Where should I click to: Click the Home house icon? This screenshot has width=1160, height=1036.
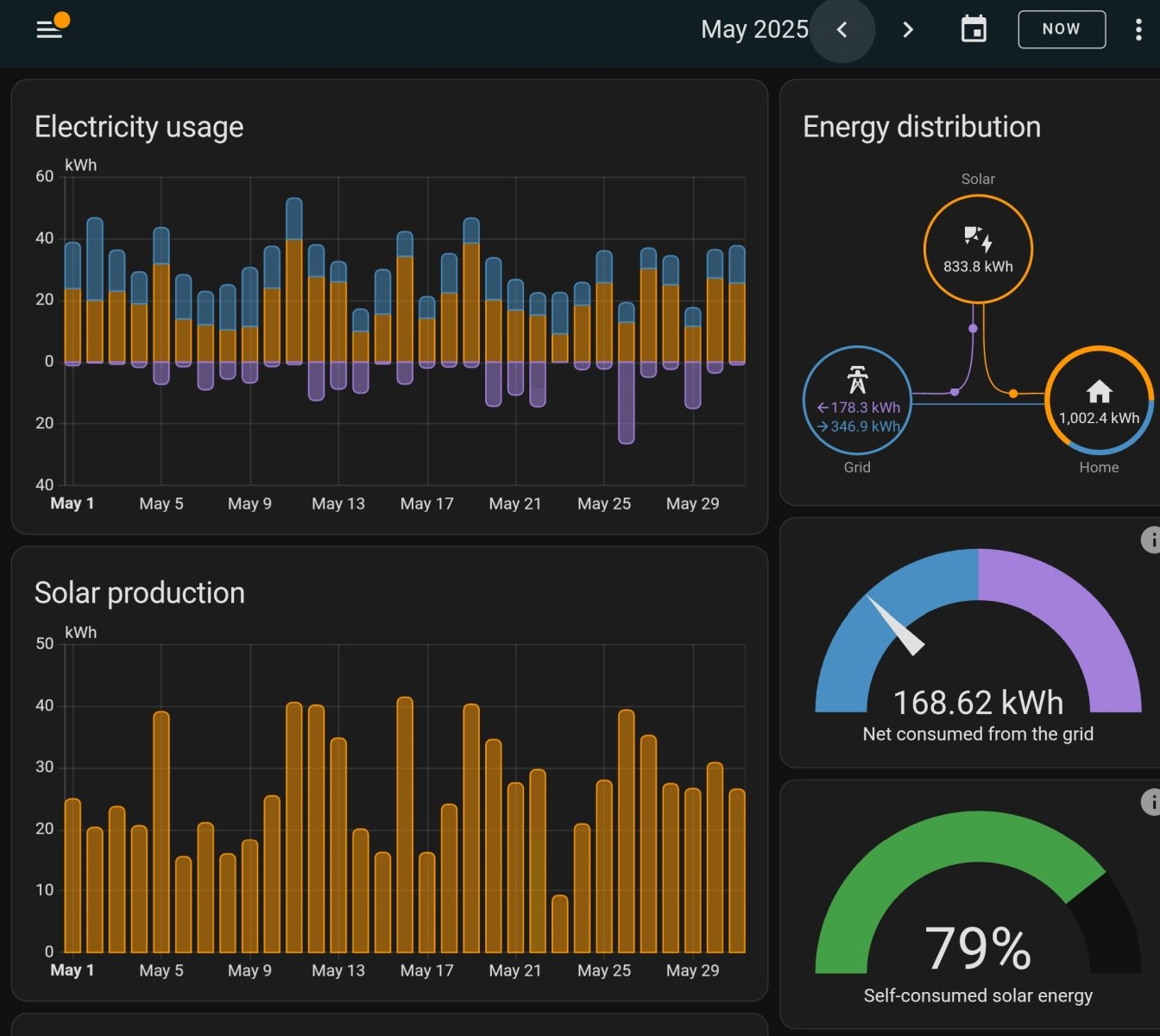pos(1099,392)
